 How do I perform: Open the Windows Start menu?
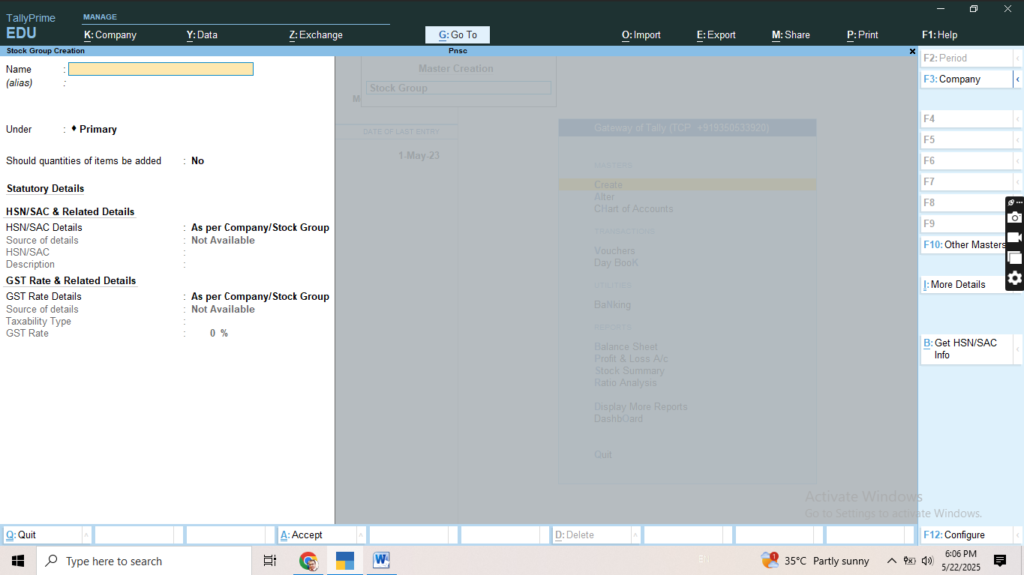[18, 561]
